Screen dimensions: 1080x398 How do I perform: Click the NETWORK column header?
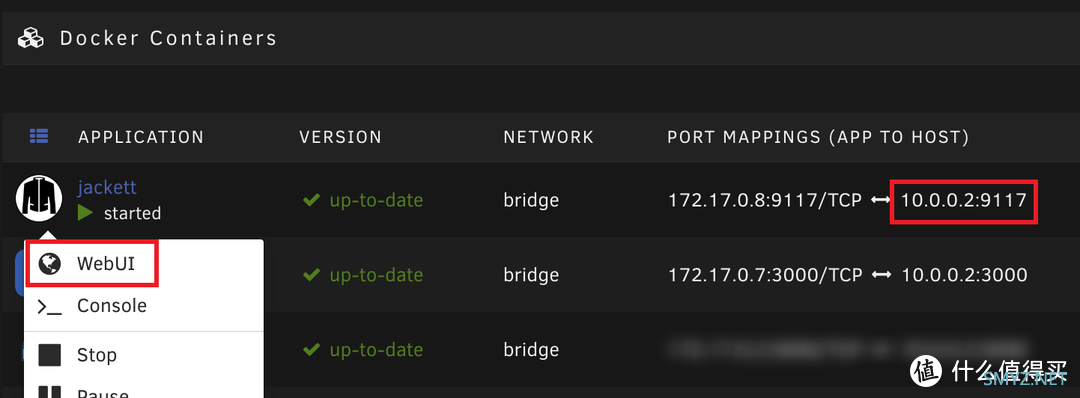pos(548,137)
